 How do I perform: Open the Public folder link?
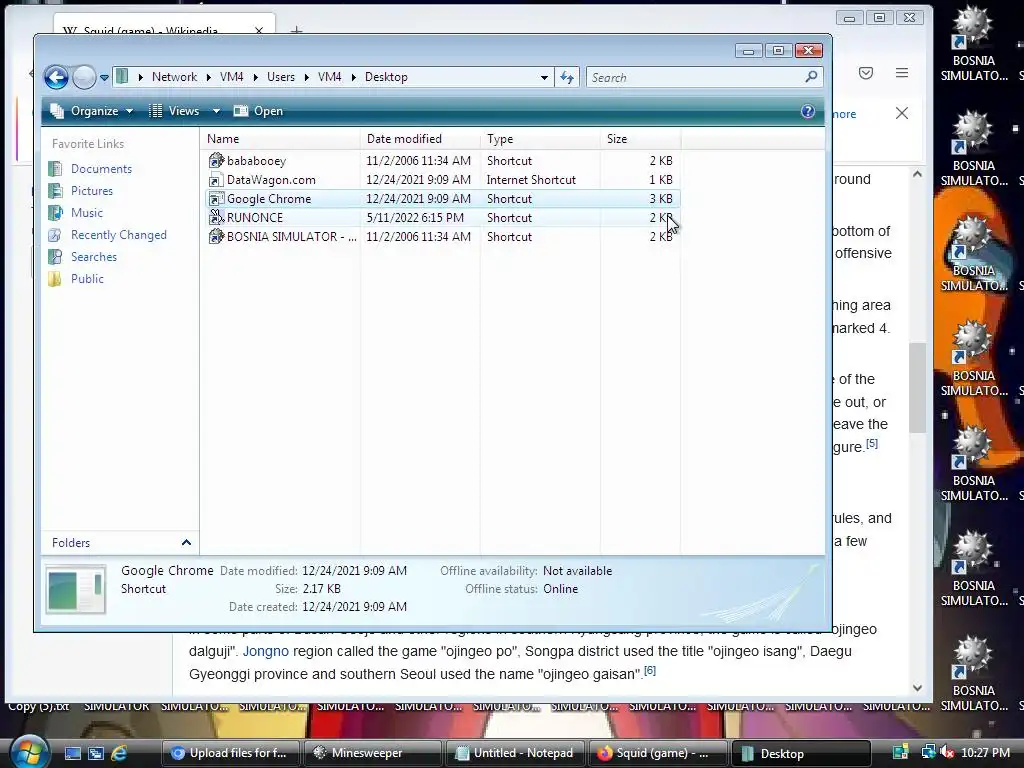tap(88, 279)
